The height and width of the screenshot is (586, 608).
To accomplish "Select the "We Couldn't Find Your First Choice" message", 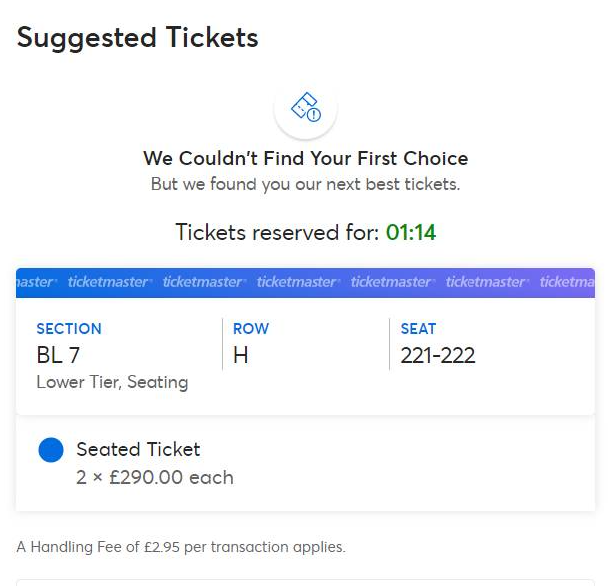I will click(x=305, y=158).
